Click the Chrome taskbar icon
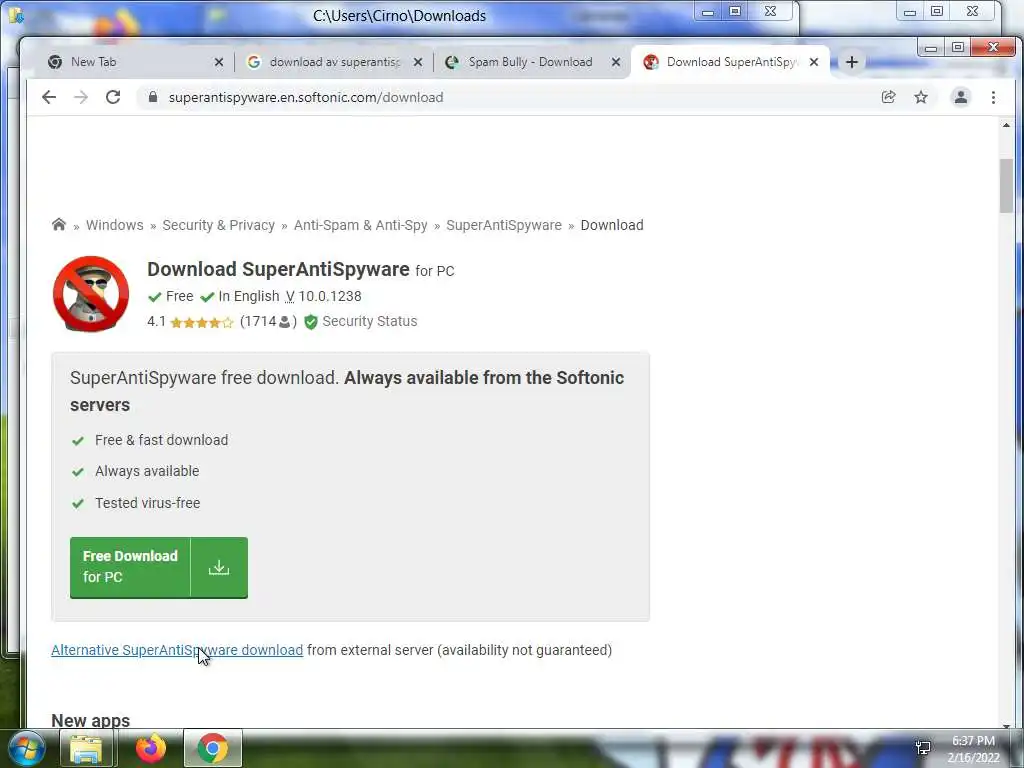 (x=213, y=748)
